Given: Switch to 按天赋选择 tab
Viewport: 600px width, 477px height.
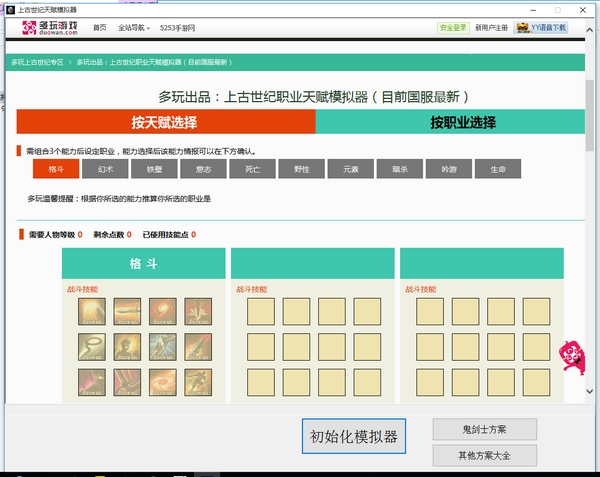Looking at the screenshot, I should [x=165, y=122].
